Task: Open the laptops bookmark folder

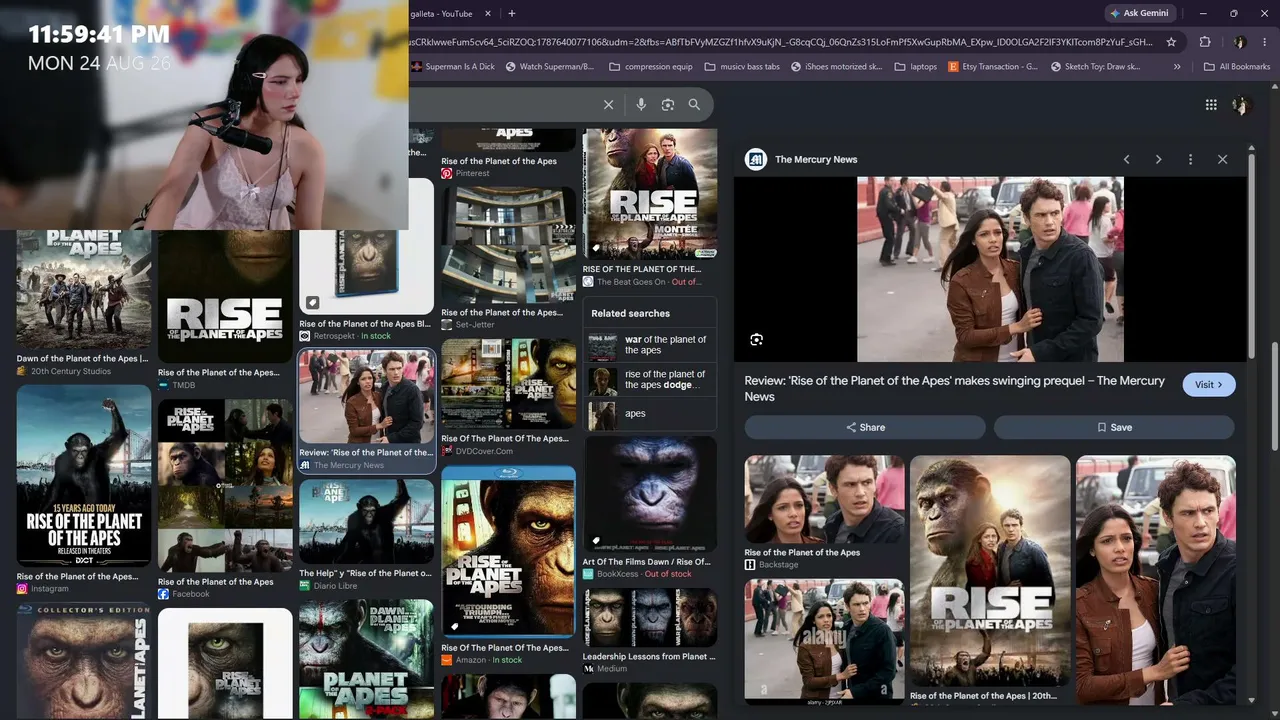Action: click(x=916, y=67)
